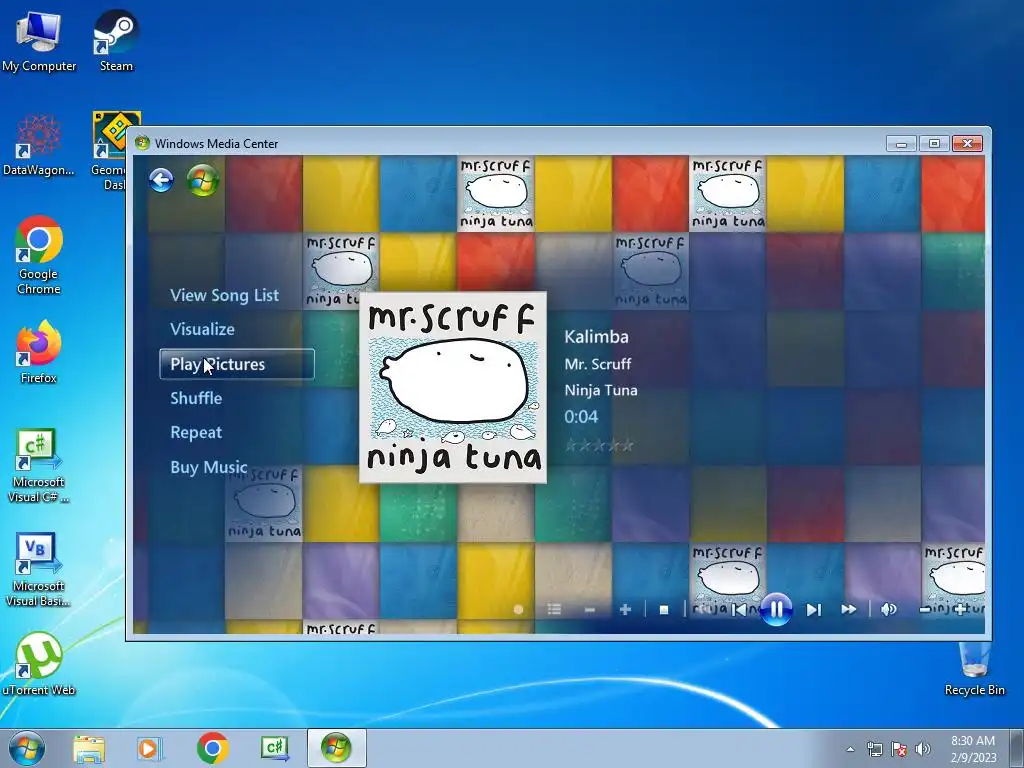Select the Firefox desktop shortcut
Screen dimensions: 1024x768
(x=39, y=352)
